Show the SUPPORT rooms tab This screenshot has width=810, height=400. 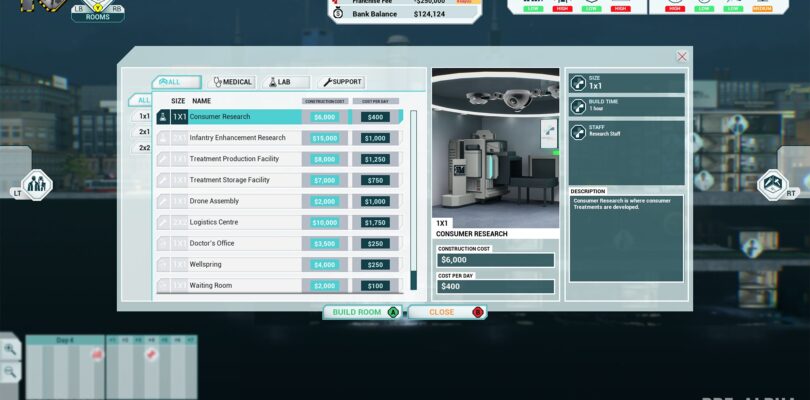341,82
